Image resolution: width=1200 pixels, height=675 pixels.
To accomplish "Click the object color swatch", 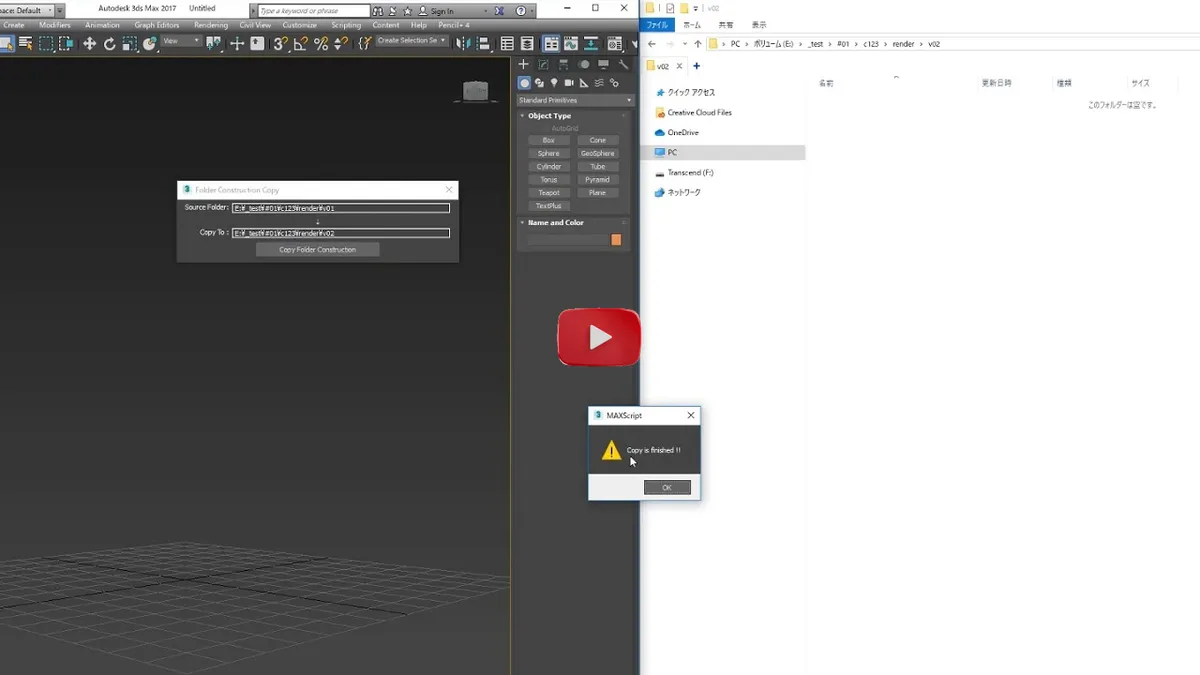I will click(616, 240).
